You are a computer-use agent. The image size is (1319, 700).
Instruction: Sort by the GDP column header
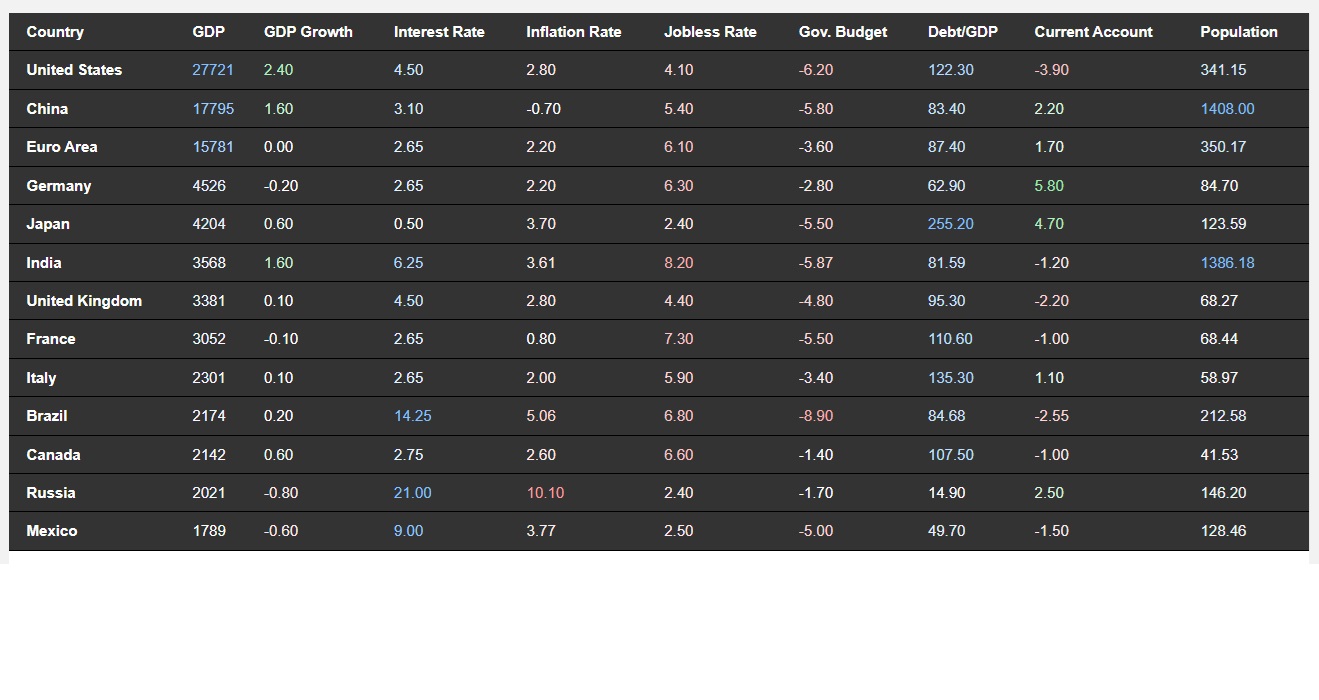(209, 32)
